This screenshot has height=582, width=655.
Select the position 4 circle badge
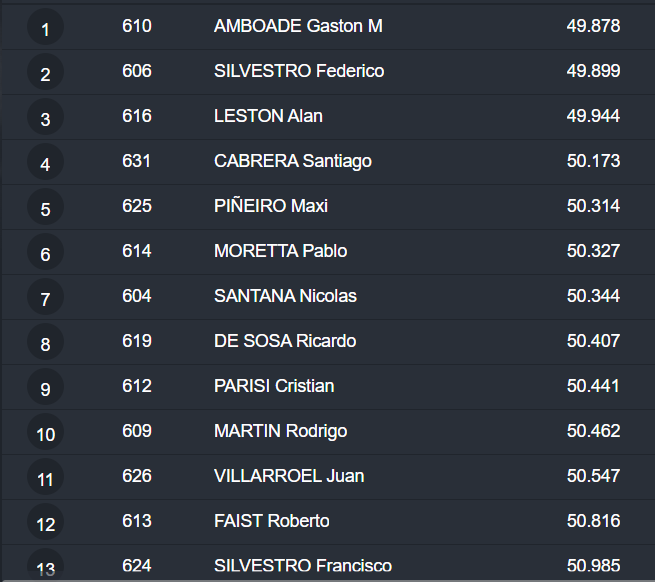click(x=45, y=164)
